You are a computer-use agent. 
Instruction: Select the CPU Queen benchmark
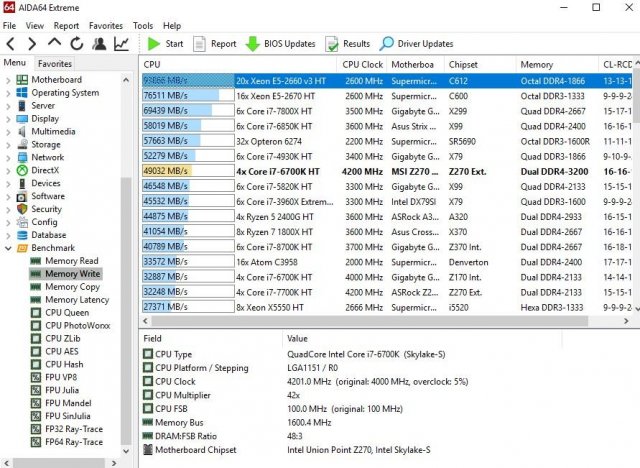tap(67, 313)
